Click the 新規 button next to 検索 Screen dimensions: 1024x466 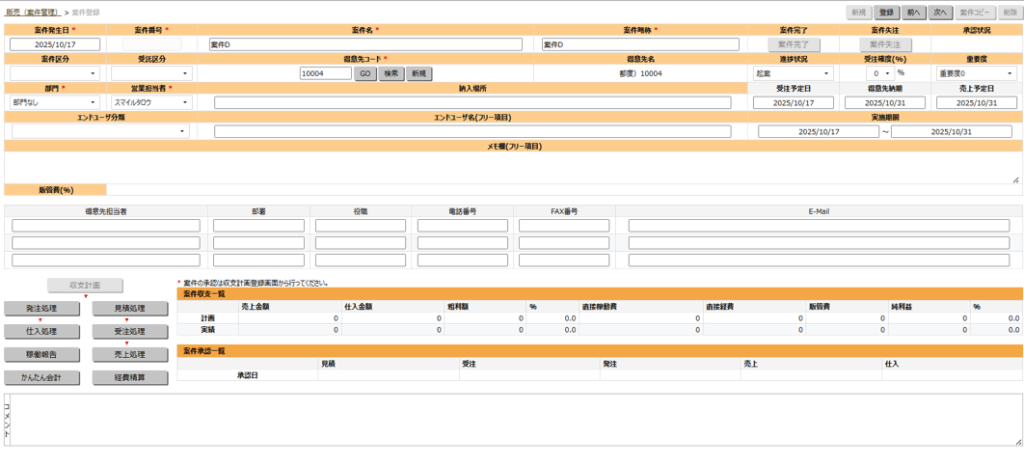point(417,74)
